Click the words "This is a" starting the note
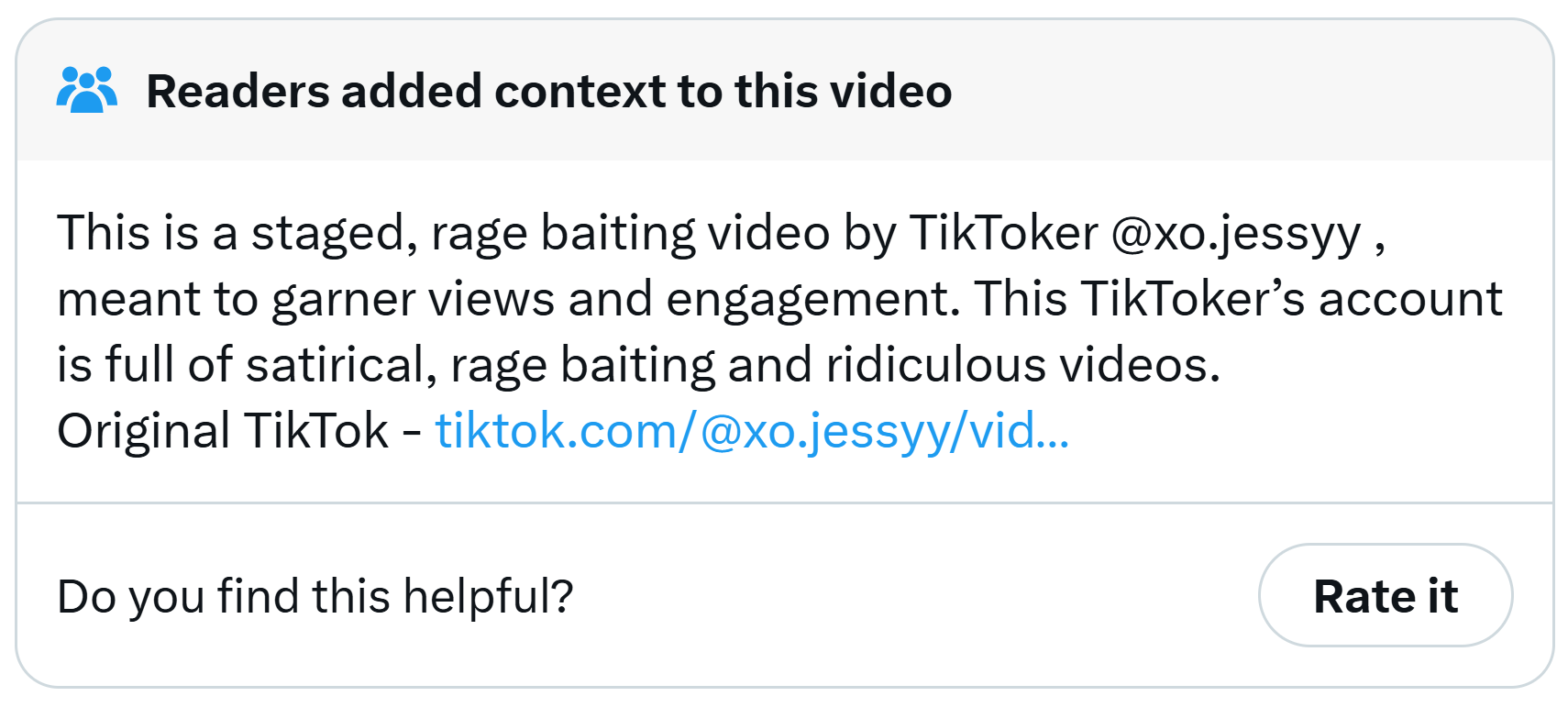Viewport: 1568px width, 707px height. point(147,233)
